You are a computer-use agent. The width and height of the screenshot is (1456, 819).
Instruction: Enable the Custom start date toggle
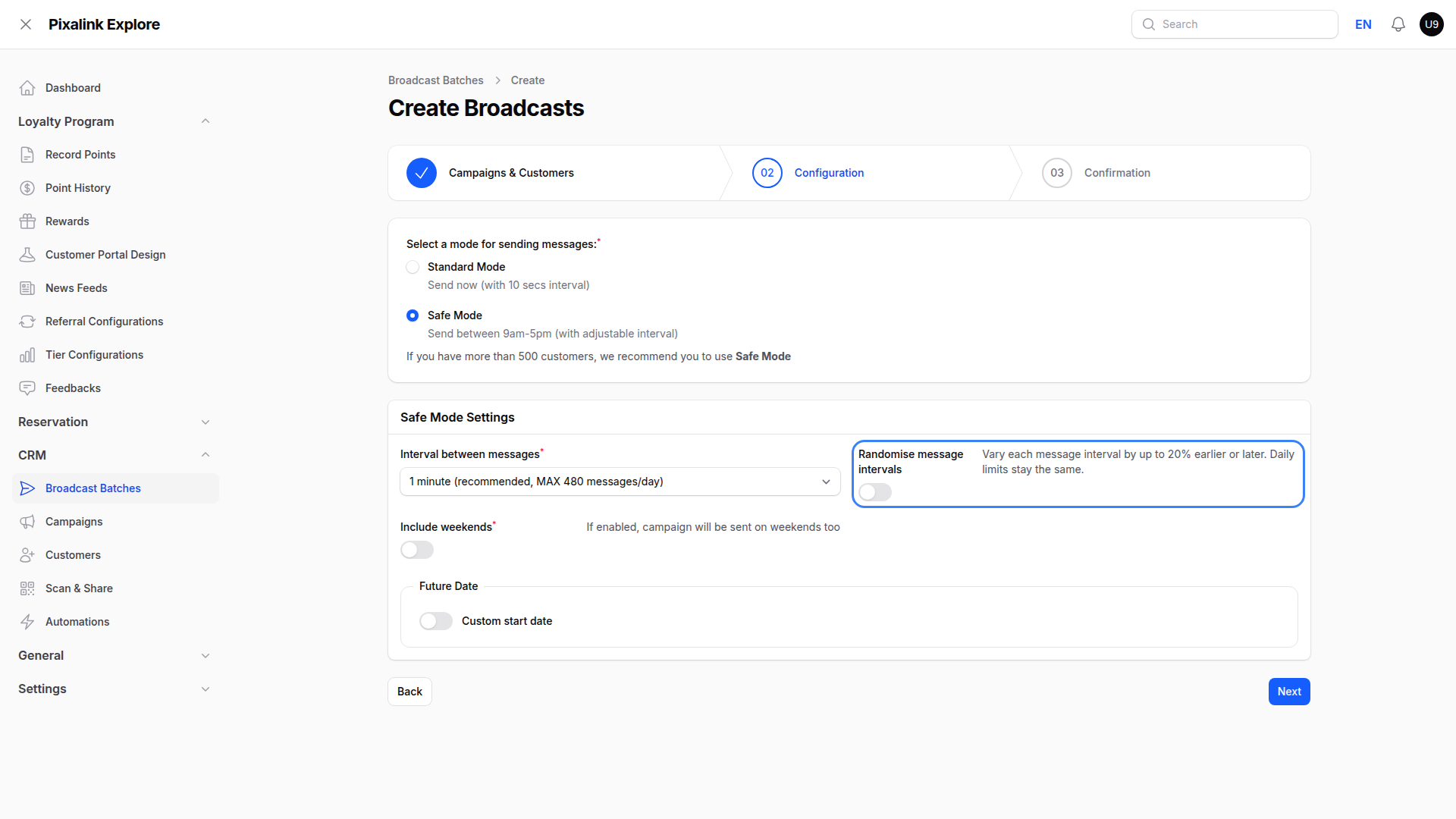pos(436,621)
